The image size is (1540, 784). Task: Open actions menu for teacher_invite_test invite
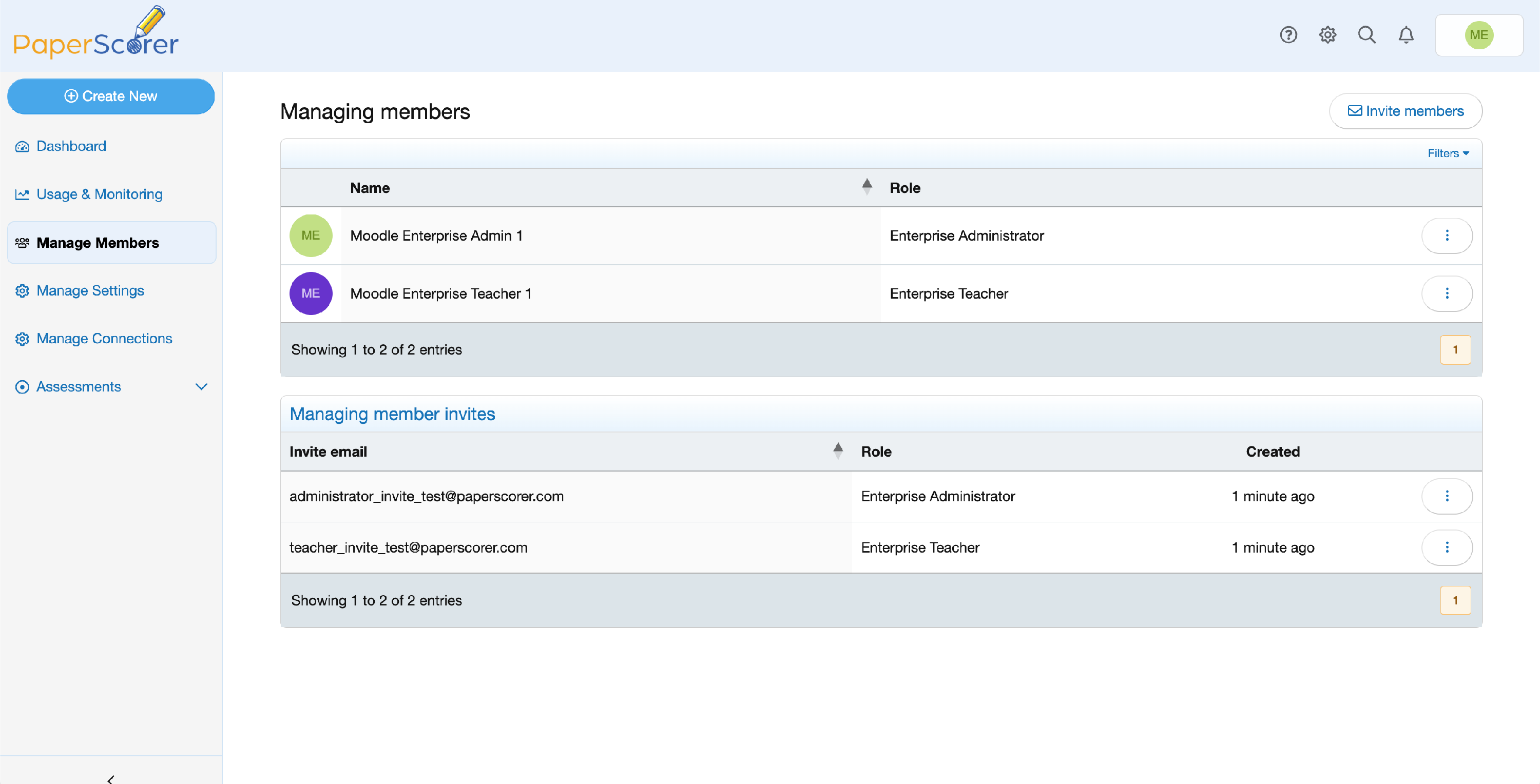[x=1447, y=547]
